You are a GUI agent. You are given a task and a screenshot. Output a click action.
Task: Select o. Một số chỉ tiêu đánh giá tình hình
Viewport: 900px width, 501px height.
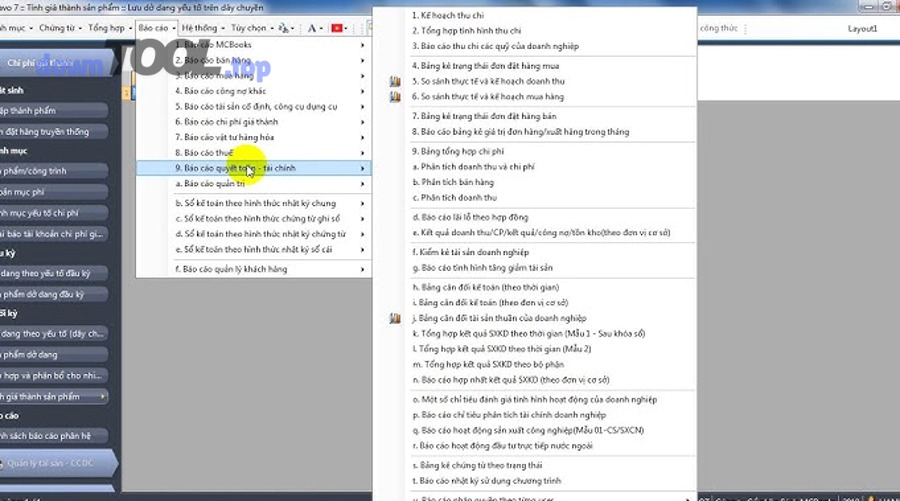[x=535, y=399]
